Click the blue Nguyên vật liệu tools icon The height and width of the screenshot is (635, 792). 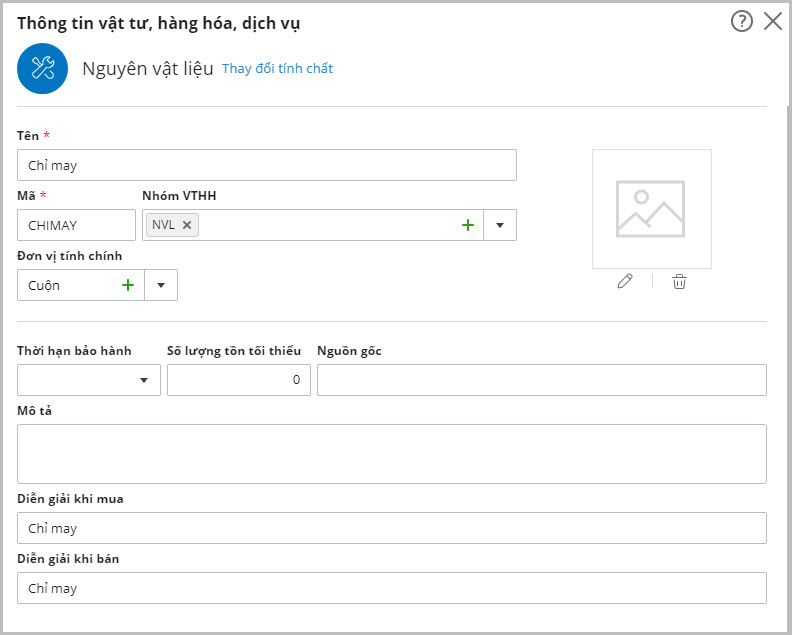tap(42, 68)
